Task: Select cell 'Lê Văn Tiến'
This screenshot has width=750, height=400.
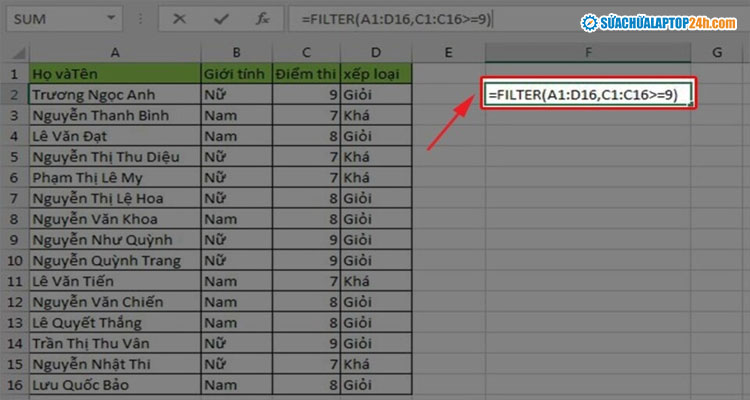Action: pos(115,281)
